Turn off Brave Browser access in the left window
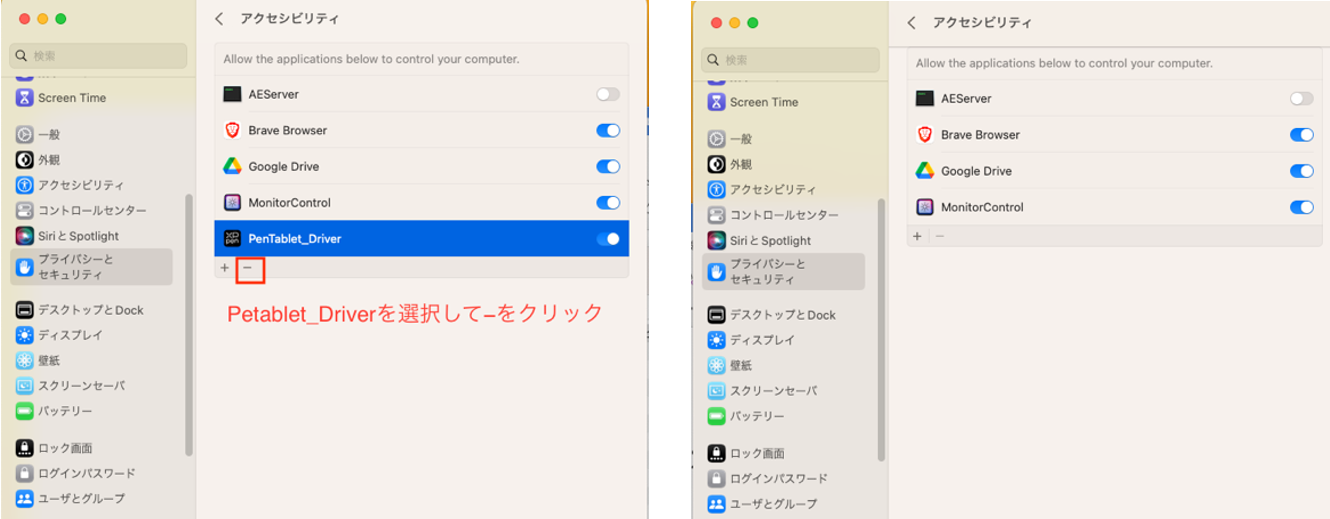This screenshot has height=519, width=1330. pos(608,130)
